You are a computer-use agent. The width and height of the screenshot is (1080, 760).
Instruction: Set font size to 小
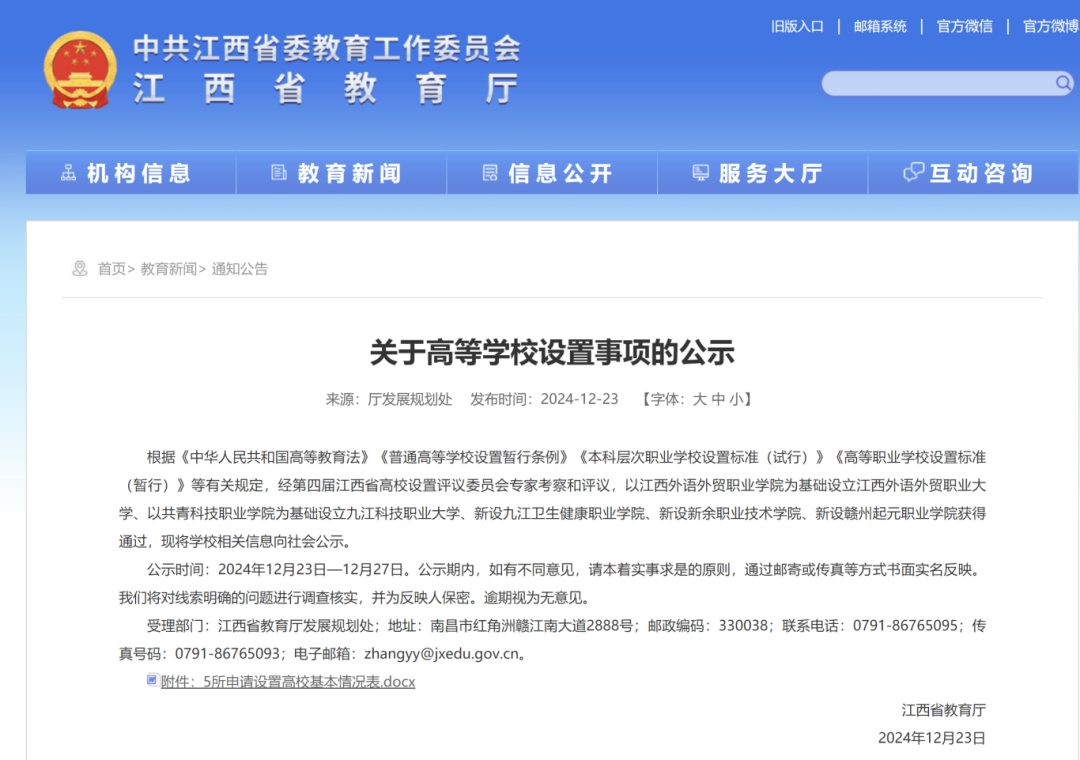736,399
